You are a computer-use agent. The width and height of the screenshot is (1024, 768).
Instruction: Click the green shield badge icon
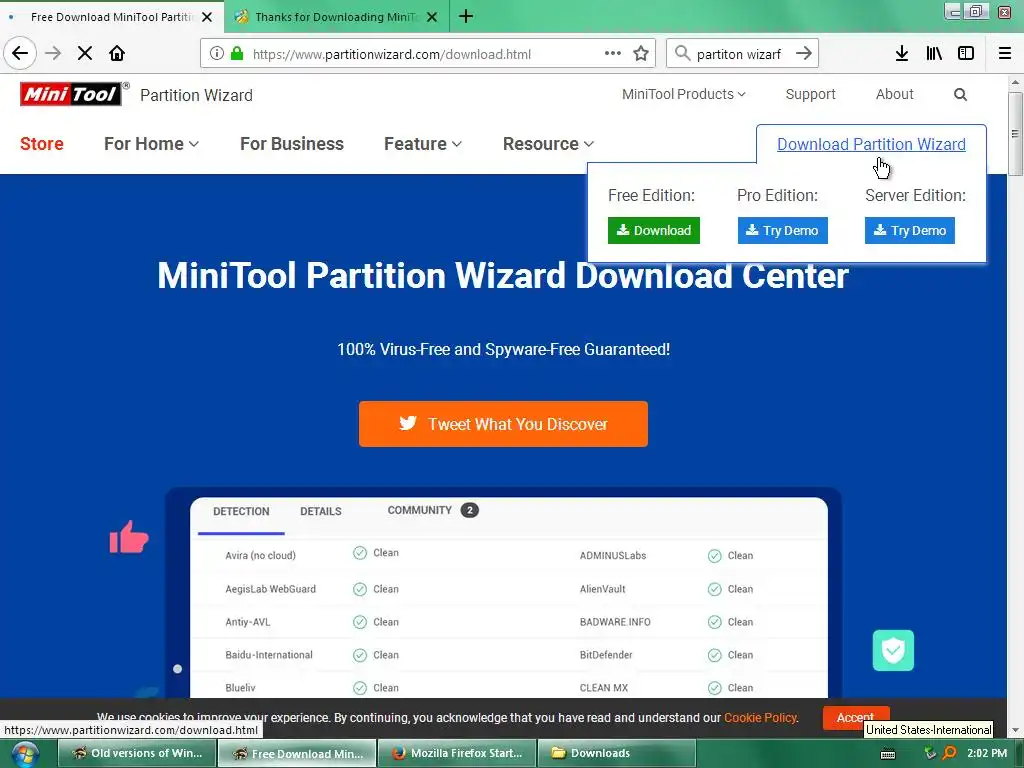coord(893,650)
